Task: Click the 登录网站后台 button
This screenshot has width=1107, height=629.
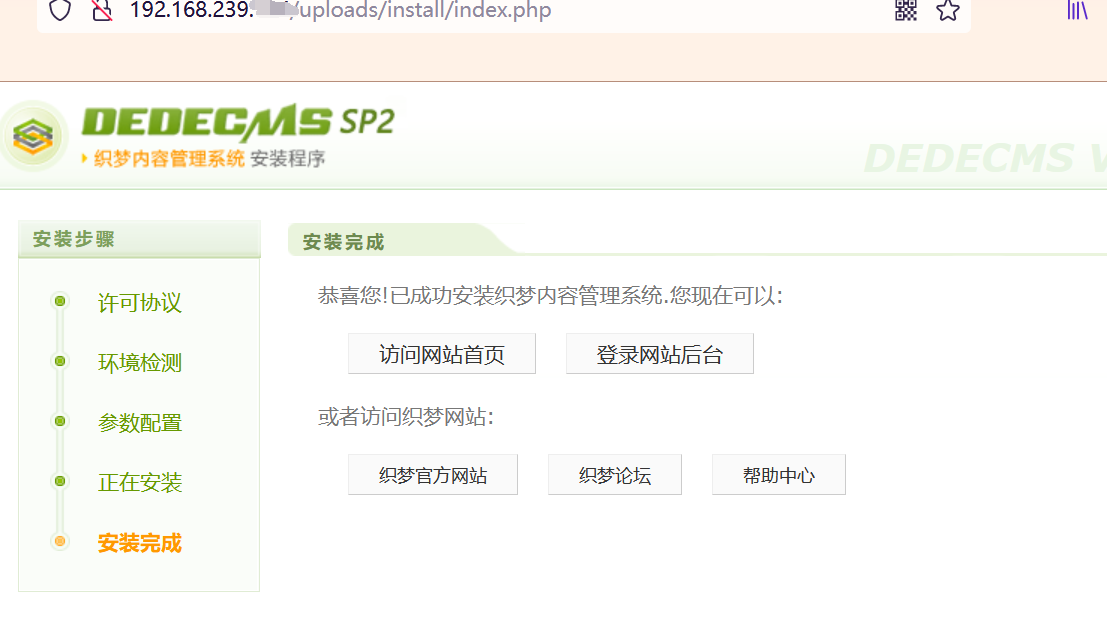Action: pos(659,354)
